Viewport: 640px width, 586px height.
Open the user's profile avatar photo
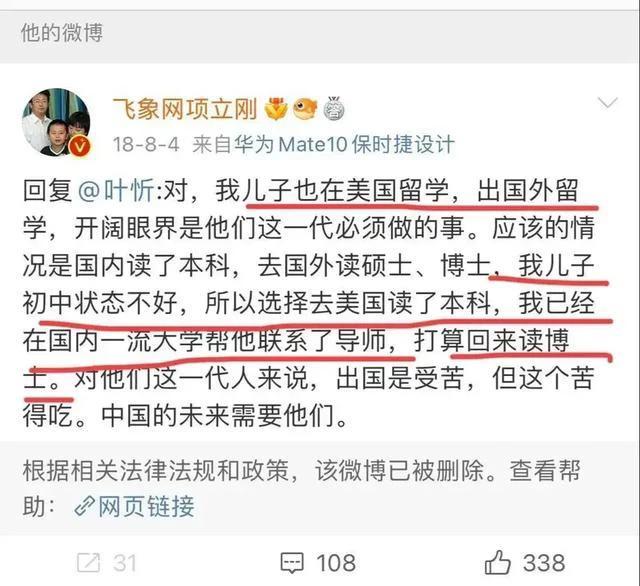[x=56, y=122]
